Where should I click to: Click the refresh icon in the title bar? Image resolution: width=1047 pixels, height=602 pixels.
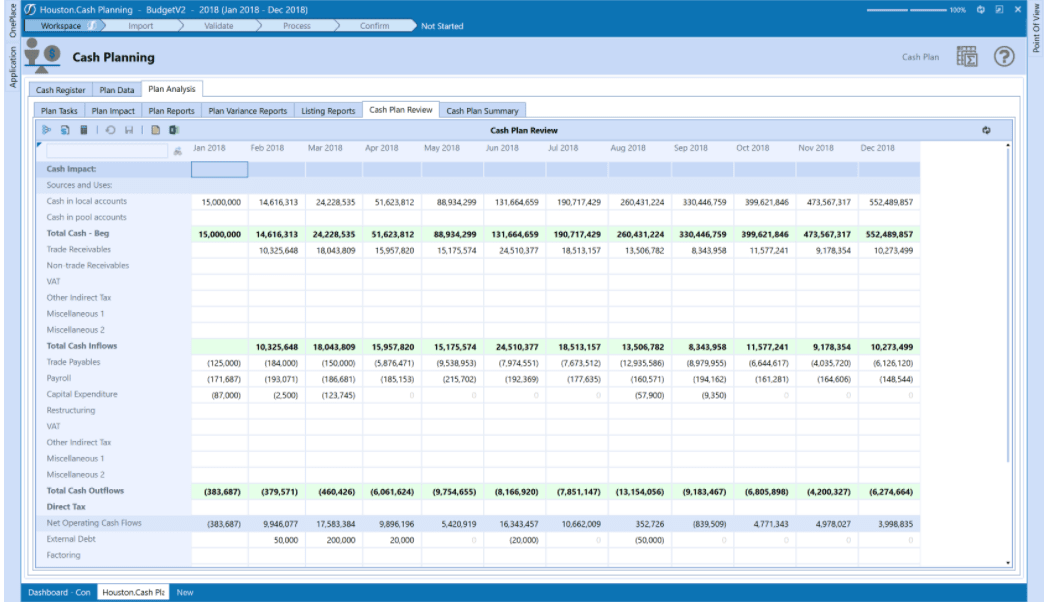tap(983, 8)
